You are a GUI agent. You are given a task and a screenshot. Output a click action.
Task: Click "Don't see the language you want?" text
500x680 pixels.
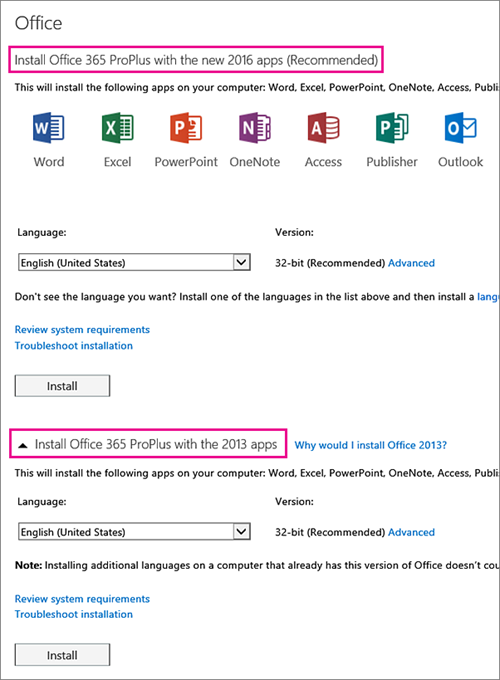[95, 297]
